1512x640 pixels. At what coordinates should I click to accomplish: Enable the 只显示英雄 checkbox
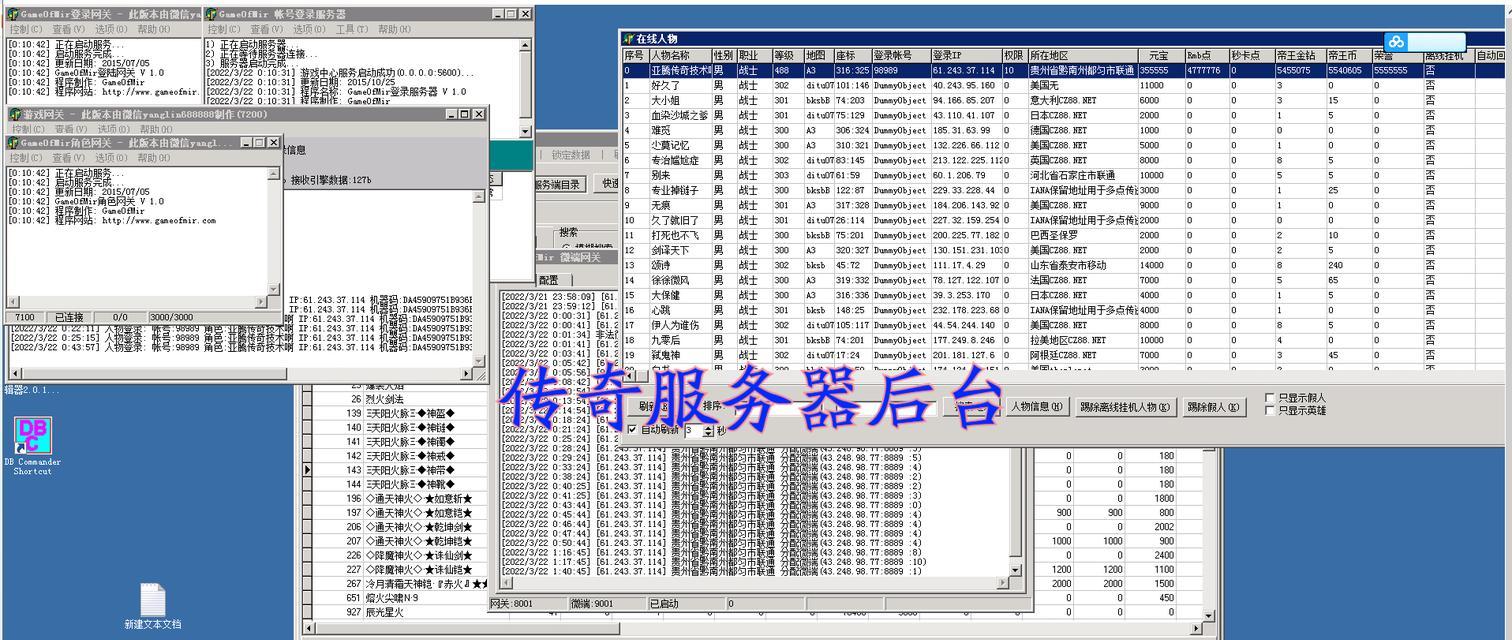(1270, 410)
